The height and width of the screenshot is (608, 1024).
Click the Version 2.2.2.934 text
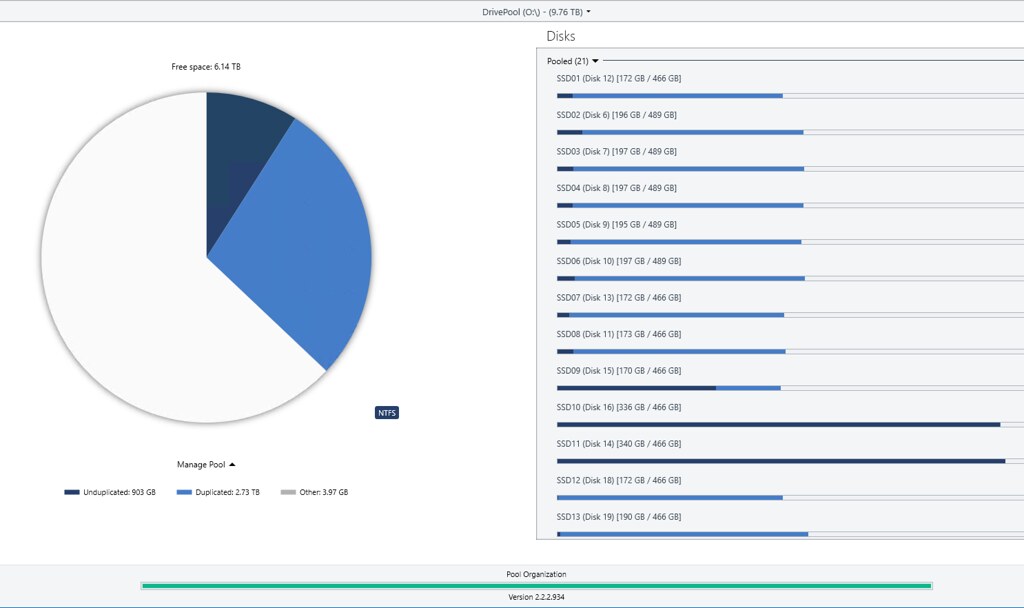point(536,597)
